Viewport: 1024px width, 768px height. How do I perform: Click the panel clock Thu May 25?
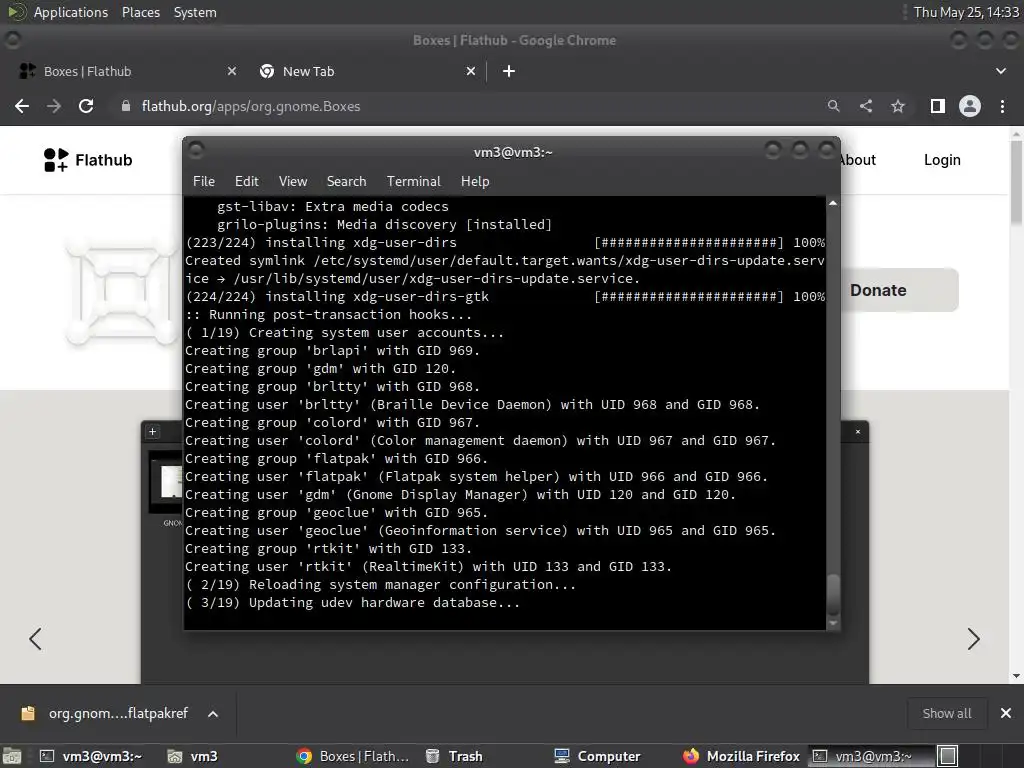pyautogui.click(x=966, y=12)
